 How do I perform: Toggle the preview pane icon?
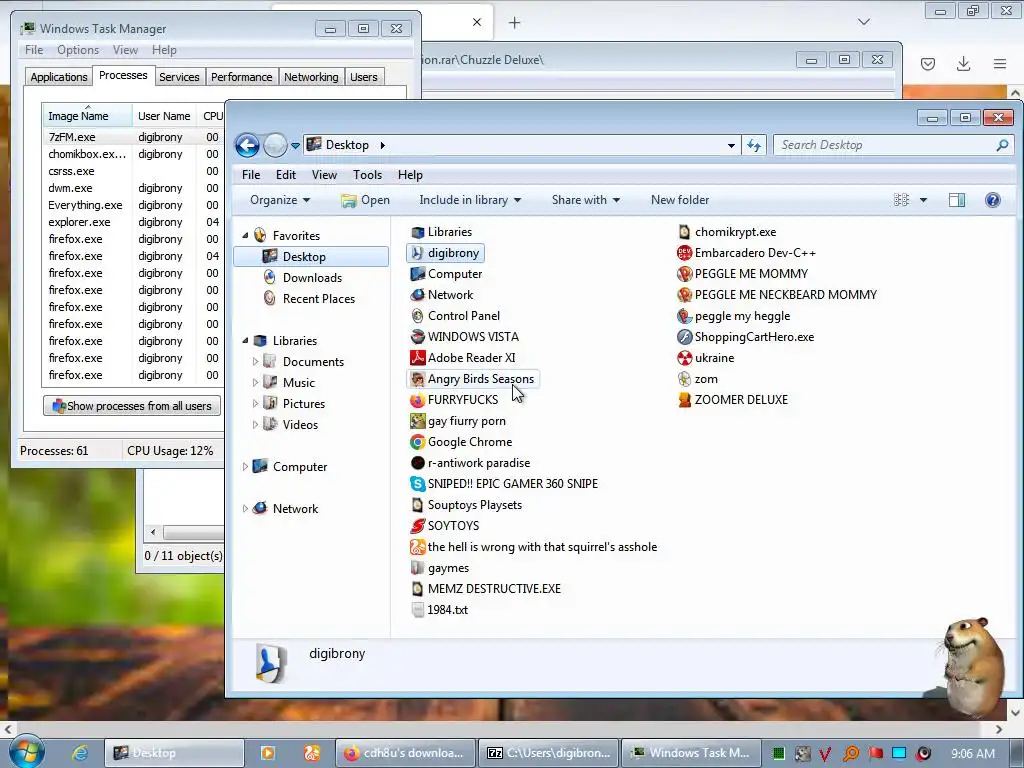pyautogui.click(x=957, y=200)
